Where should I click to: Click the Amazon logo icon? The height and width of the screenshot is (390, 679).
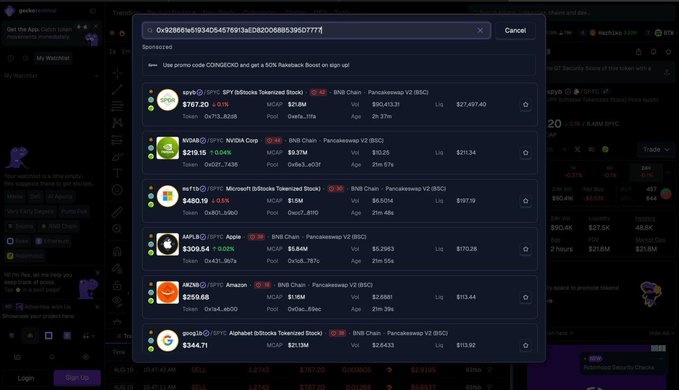168,293
